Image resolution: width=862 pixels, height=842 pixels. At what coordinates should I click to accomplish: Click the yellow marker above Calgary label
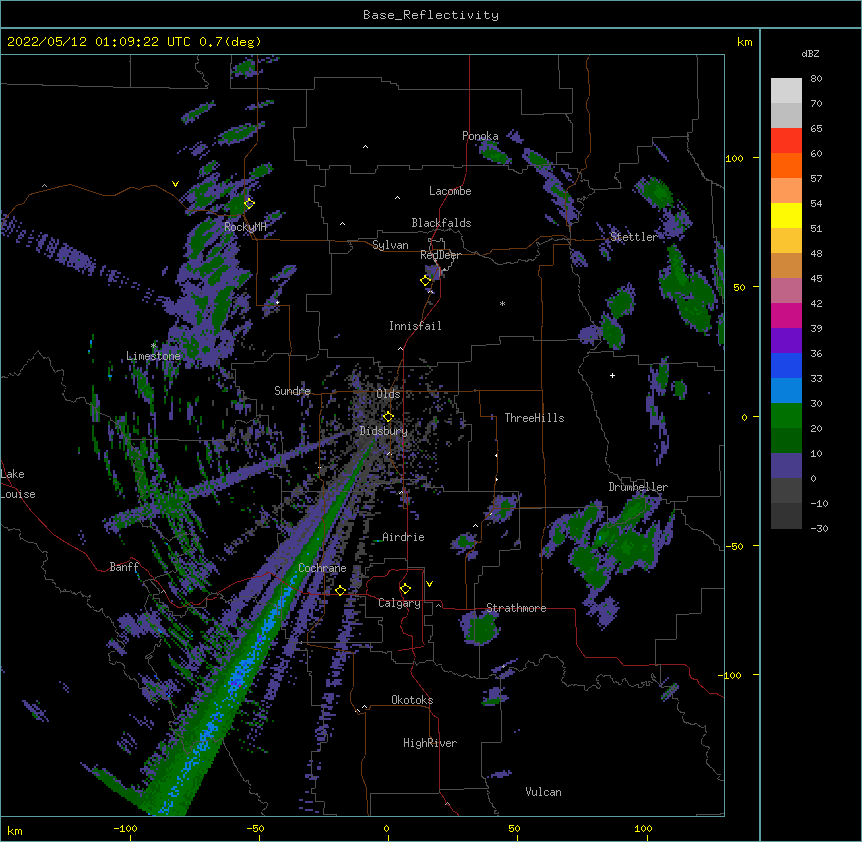(405, 589)
